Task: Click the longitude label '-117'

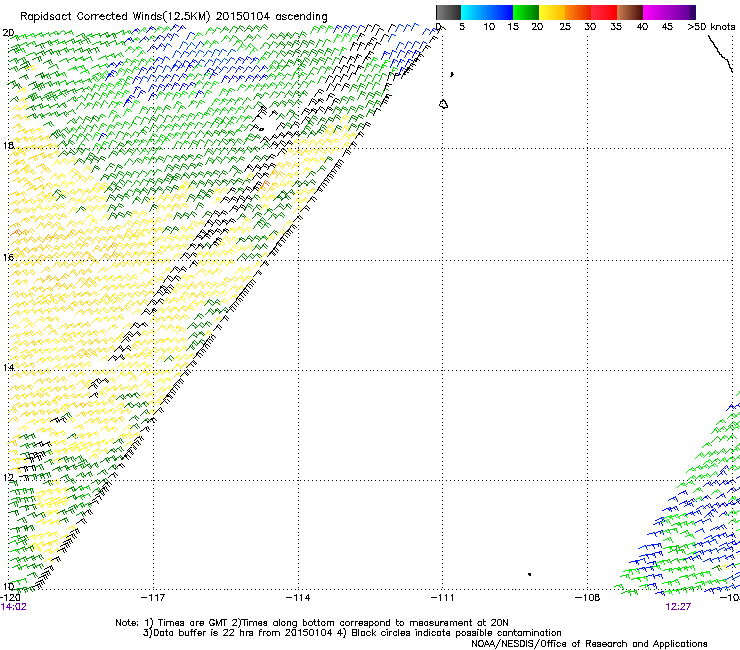Action: (x=153, y=598)
